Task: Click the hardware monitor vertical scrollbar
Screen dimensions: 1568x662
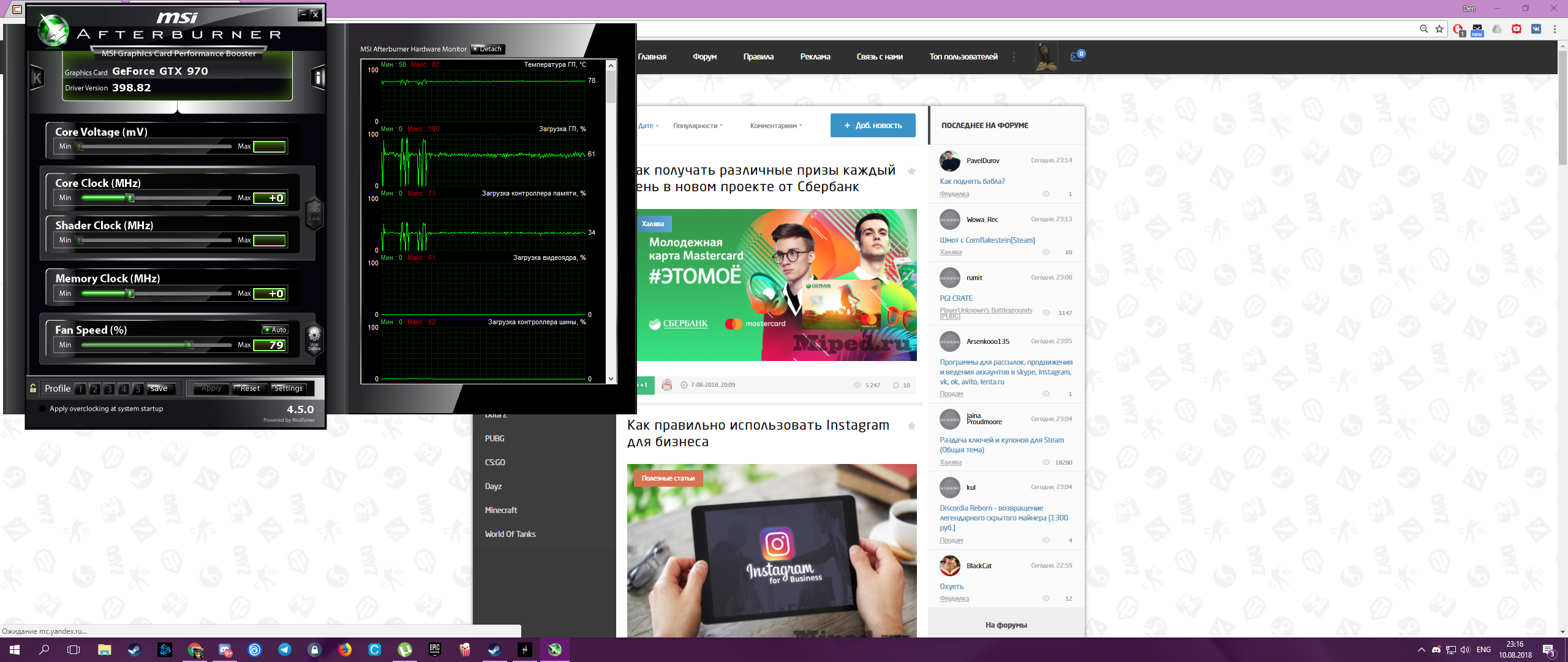Action: pos(611,222)
